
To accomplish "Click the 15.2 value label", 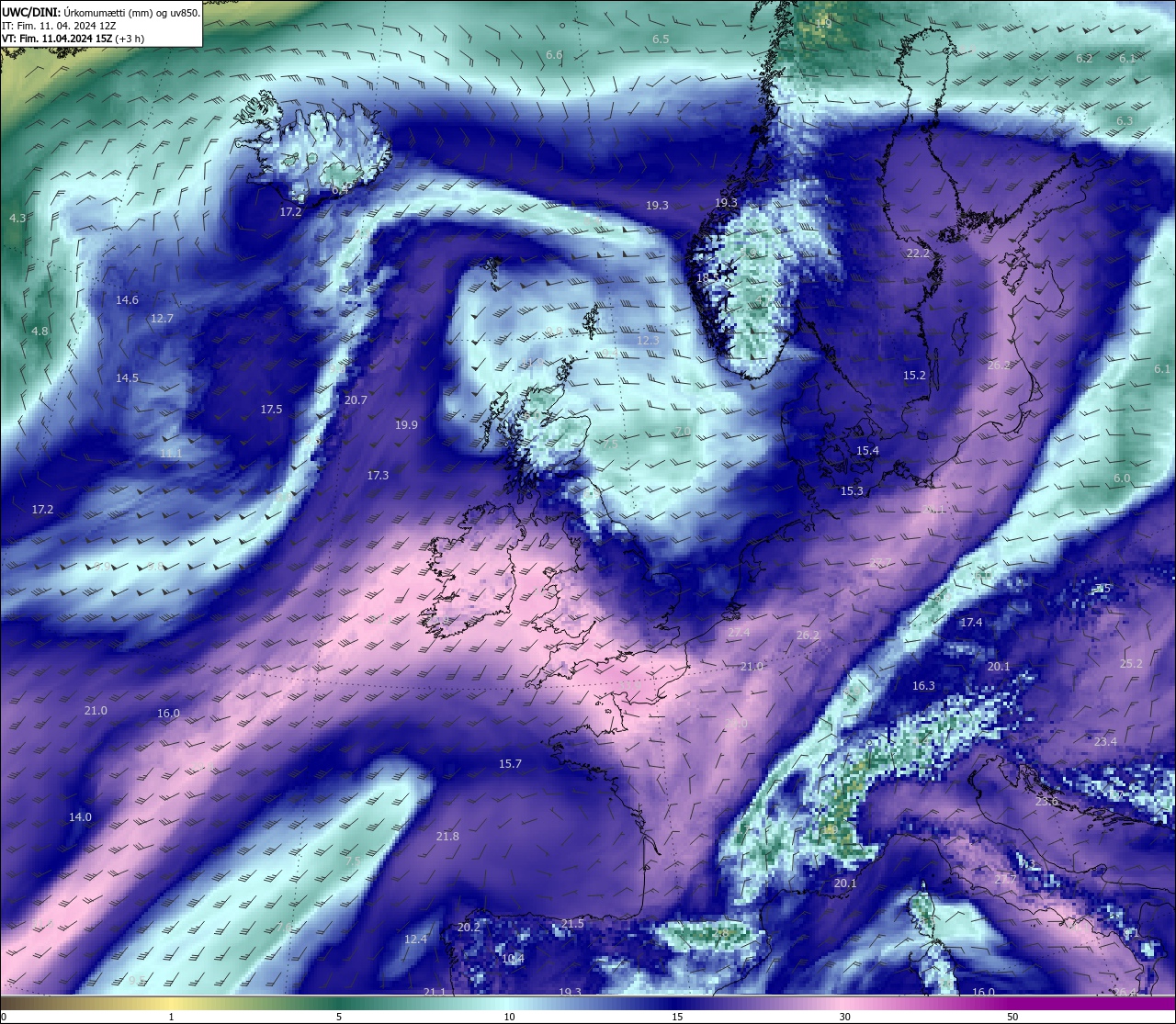I will tap(914, 375).
